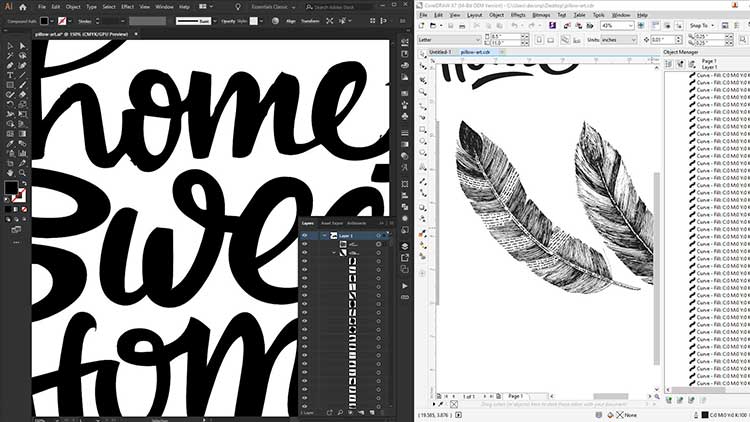Collapse Layer 1 disclosure arrow in Layers panel

(x=324, y=235)
